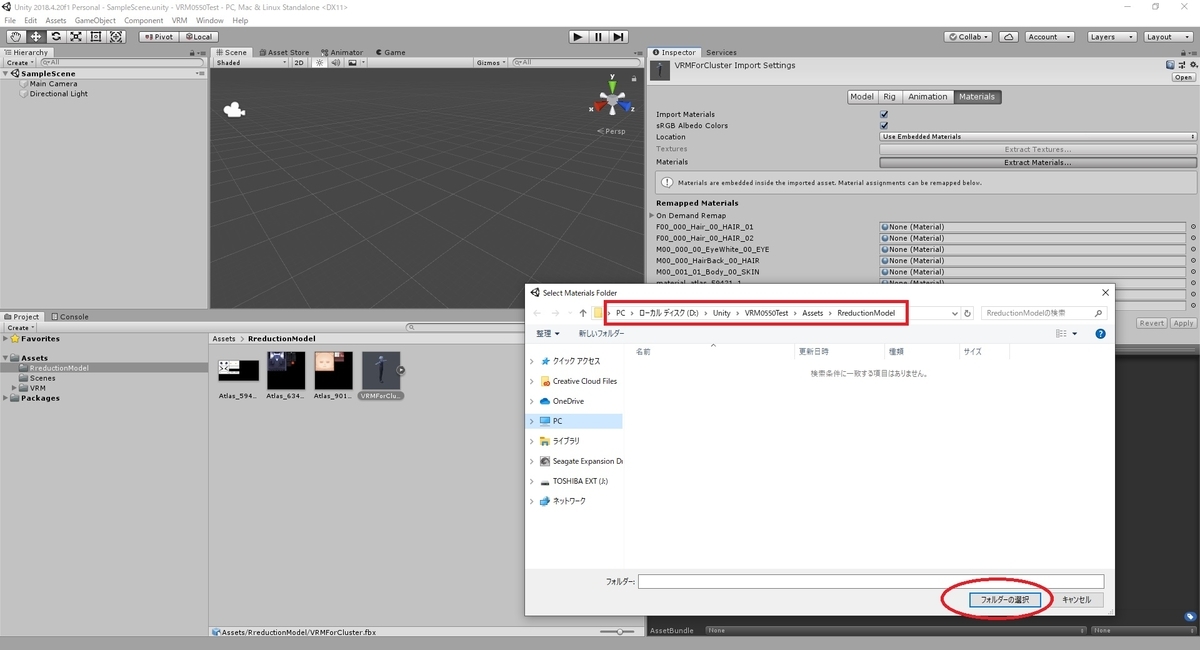Viewport: 1200px width, 650px height.
Task: Open the Component menu
Action: (144, 20)
